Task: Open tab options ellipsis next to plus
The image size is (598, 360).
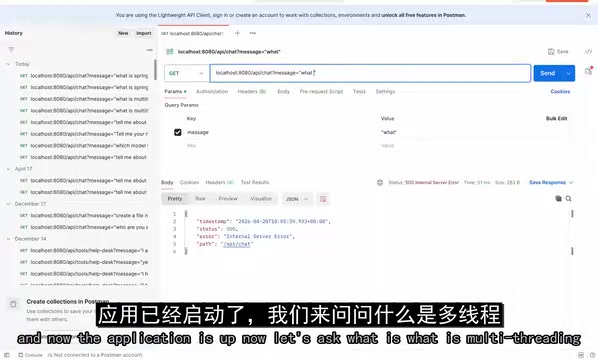Action: (253, 33)
